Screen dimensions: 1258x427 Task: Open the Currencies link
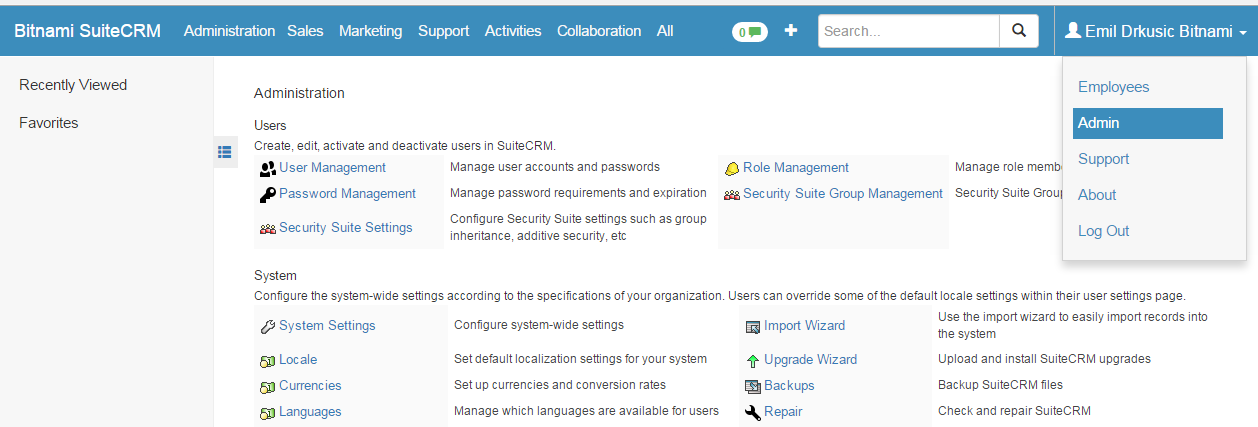[x=310, y=386]
